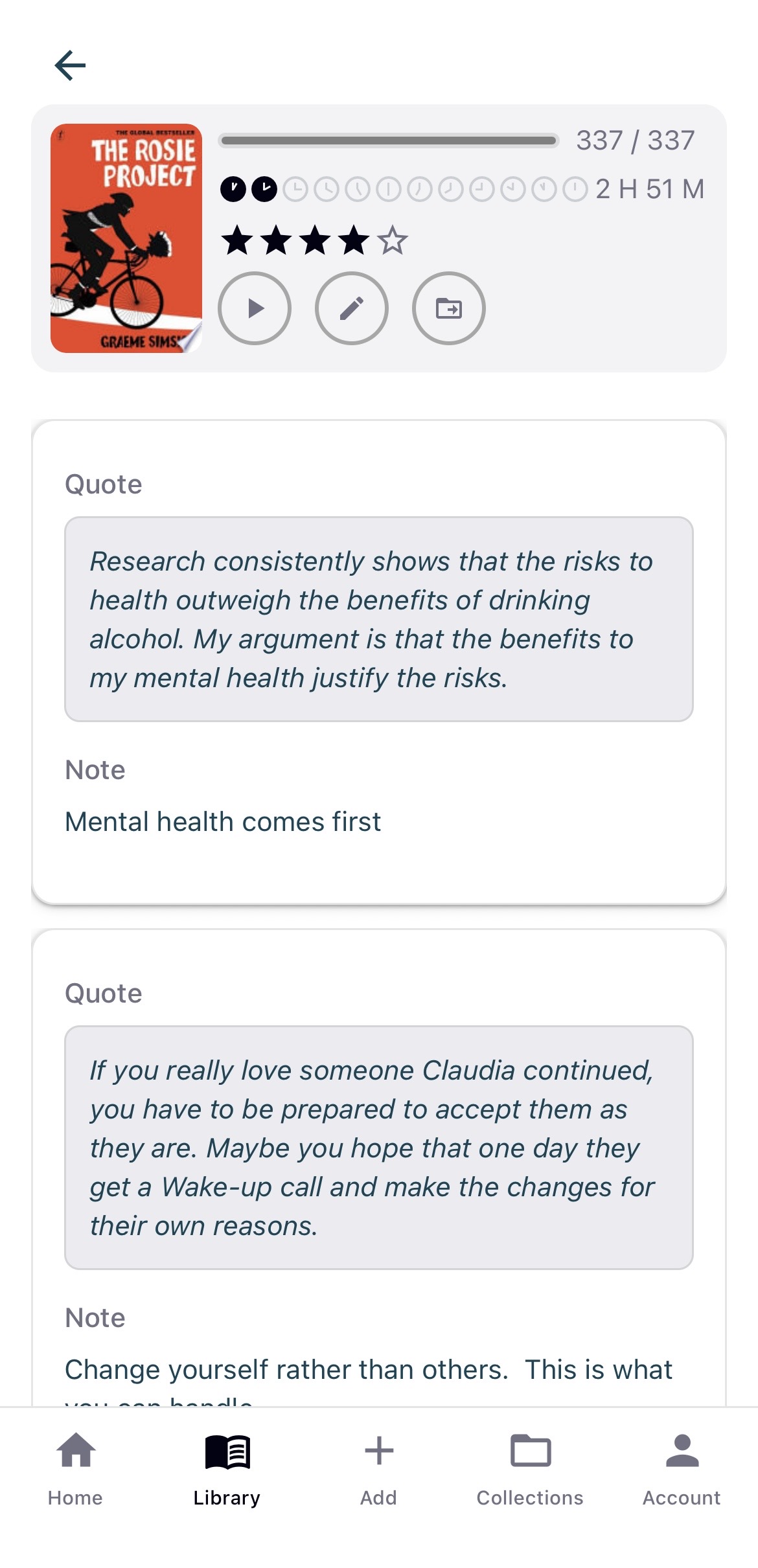Set rating to the fifth empty star

tap(393, 240)
